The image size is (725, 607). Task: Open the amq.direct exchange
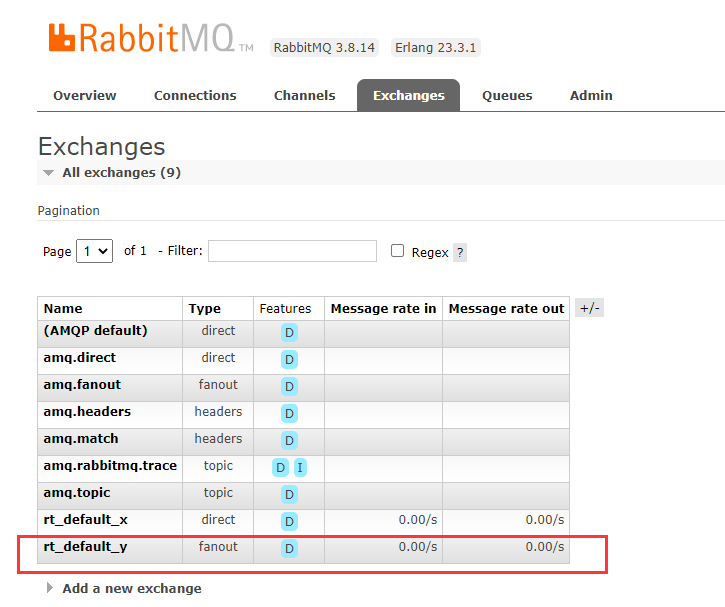[x=80, y=357]
